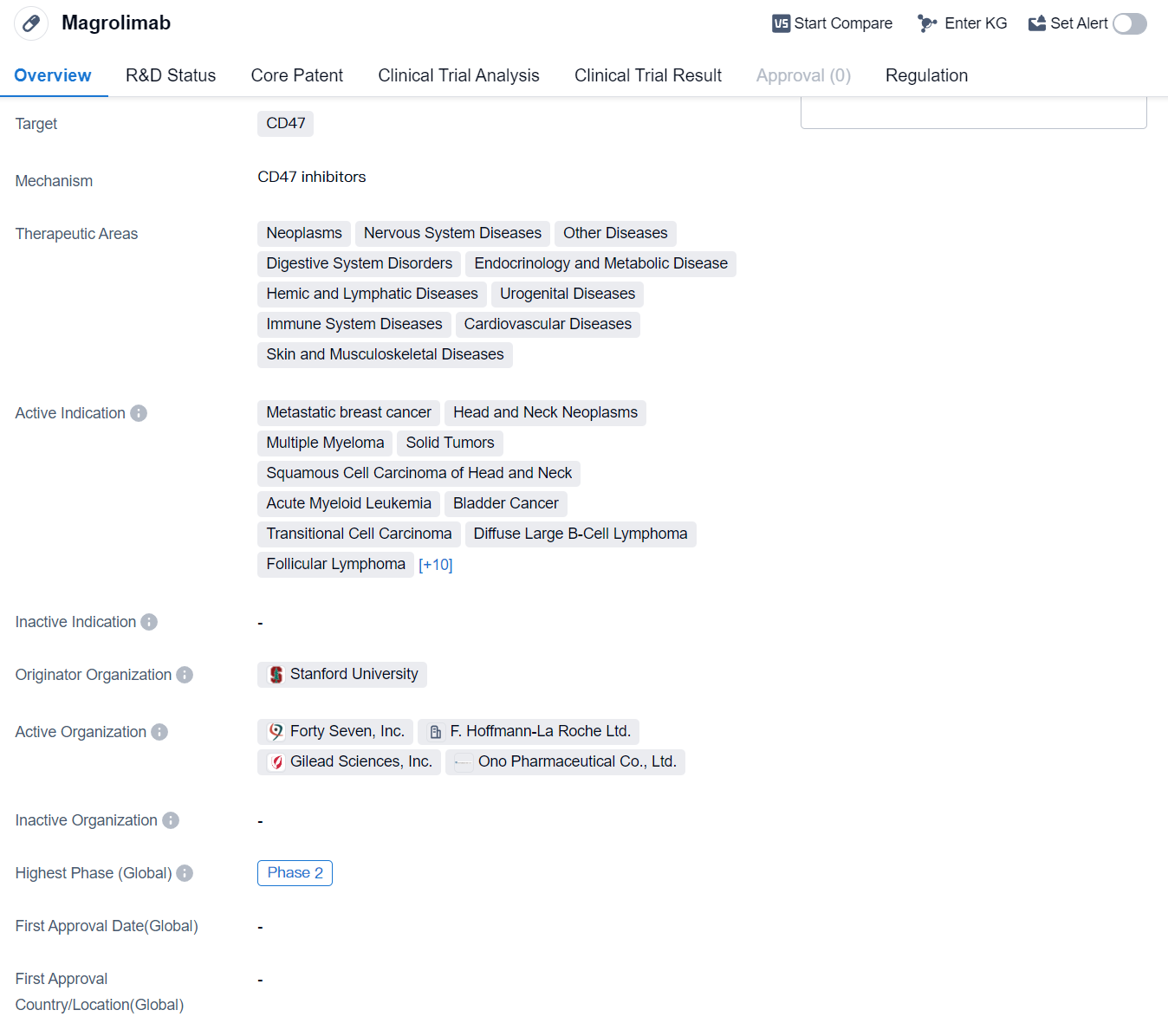The width and height of the screenshot is (1168, 1036).
Task: Click the Stanford University organization tag
Action: click(x=342, y=674)
